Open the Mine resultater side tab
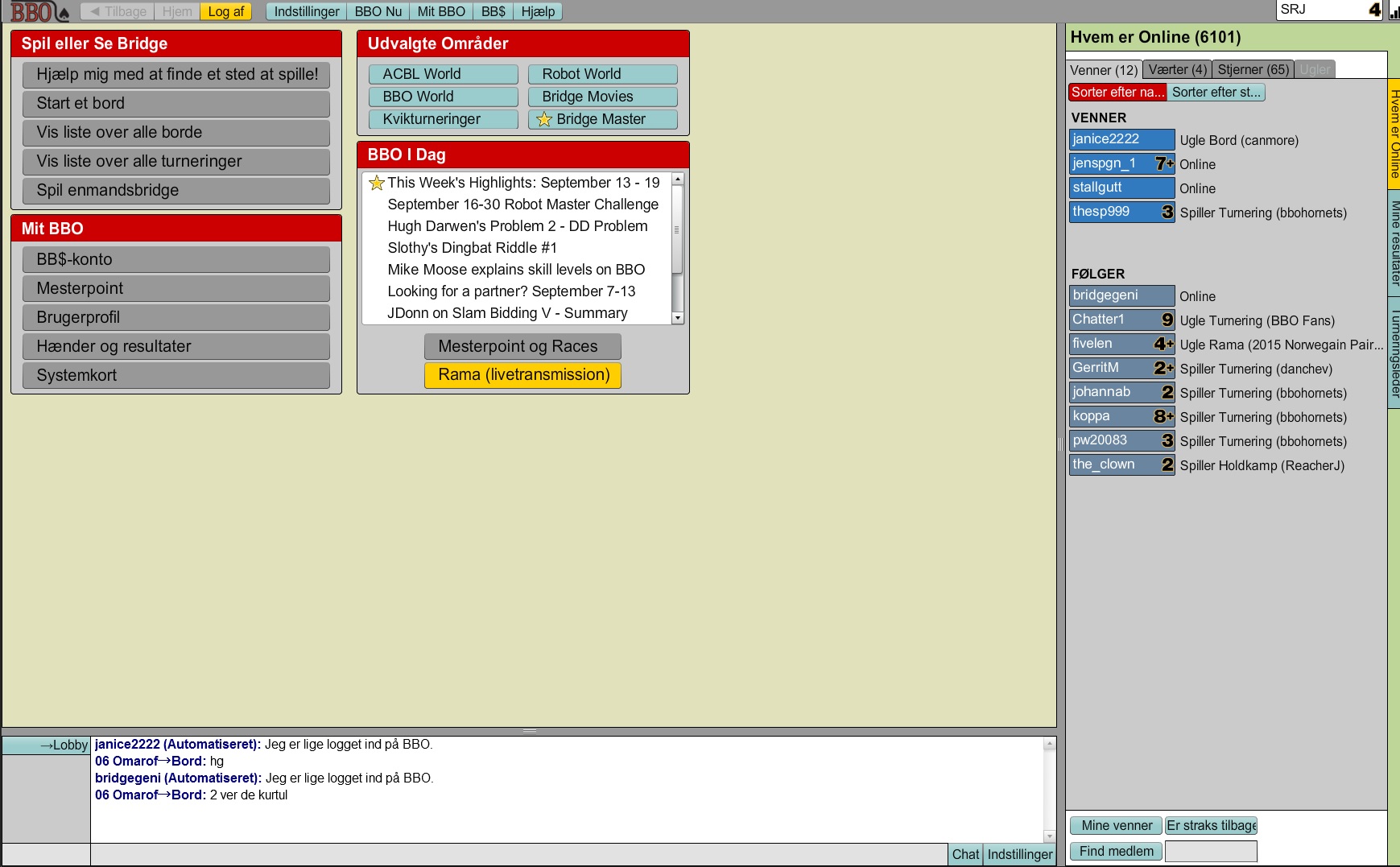The width and height of the screenshot is (1400, 867). 1394,243
